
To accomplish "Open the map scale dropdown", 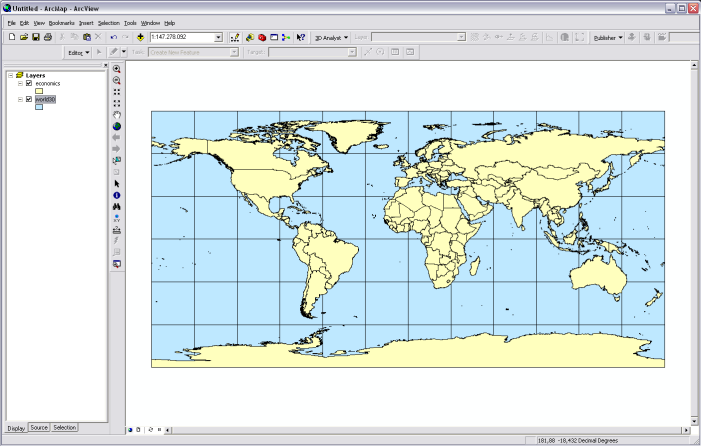I will pos(219,37).
